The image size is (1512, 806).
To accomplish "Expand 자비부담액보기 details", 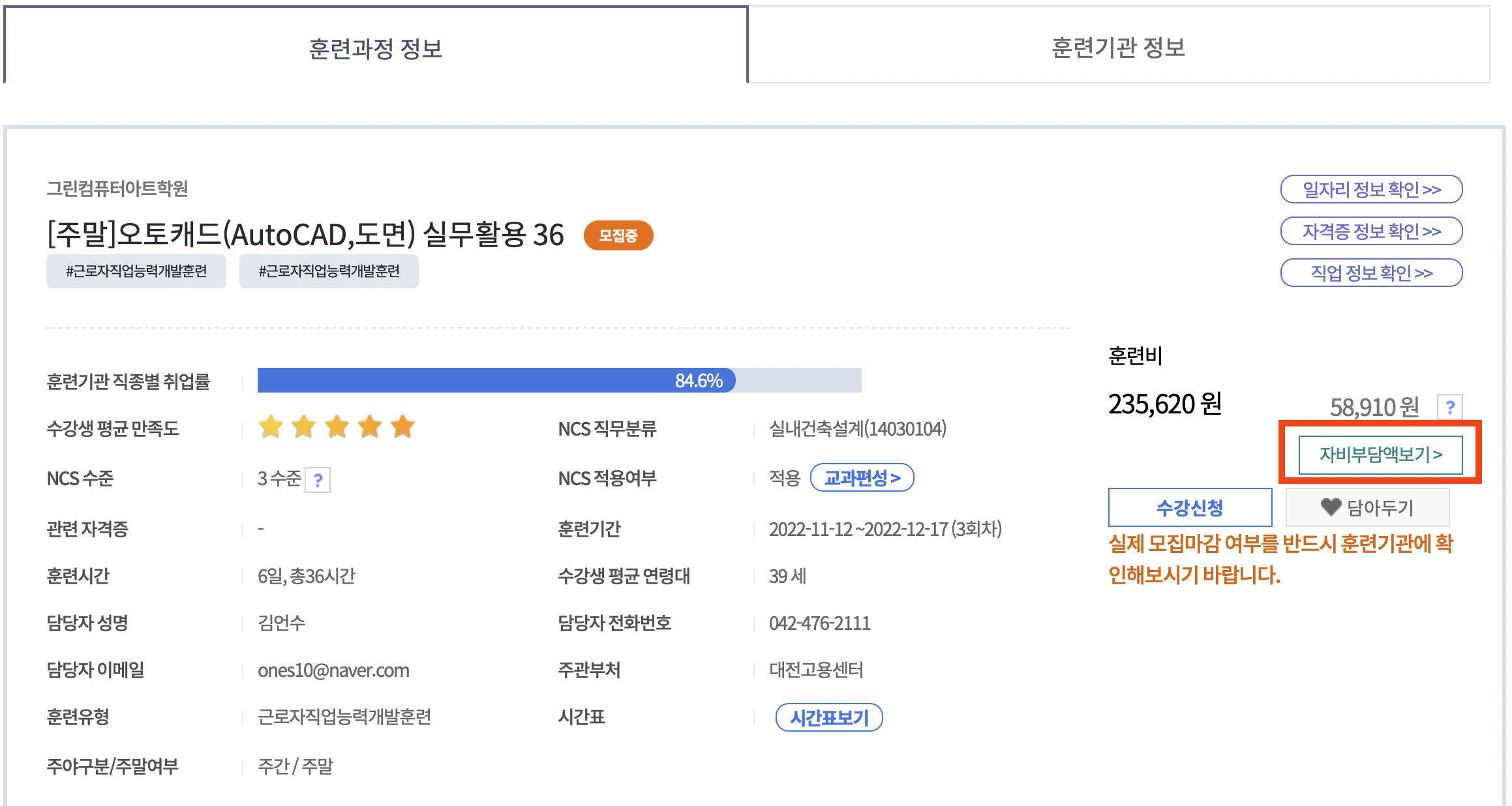I will click(x=1380, y=454).
